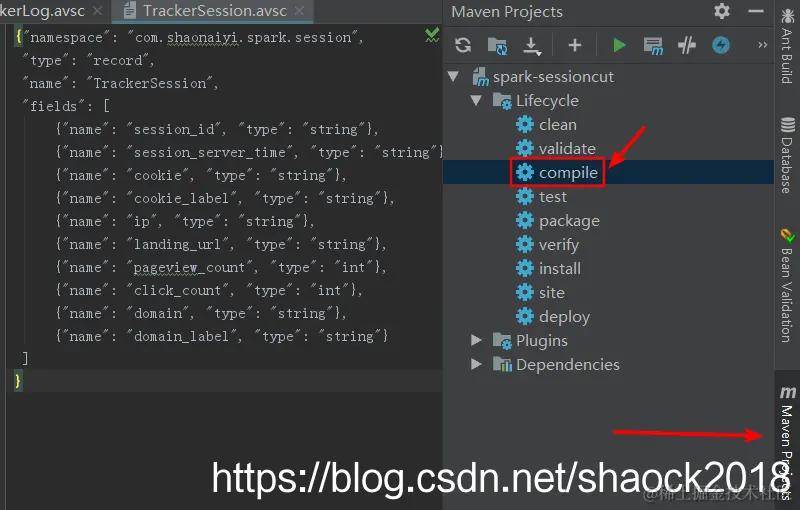Image resolution: width=800 pixels, height=510 pixels.
Task: Click Reimport All Maven Projects refresh icon
Action: click(x=463, y=45)
